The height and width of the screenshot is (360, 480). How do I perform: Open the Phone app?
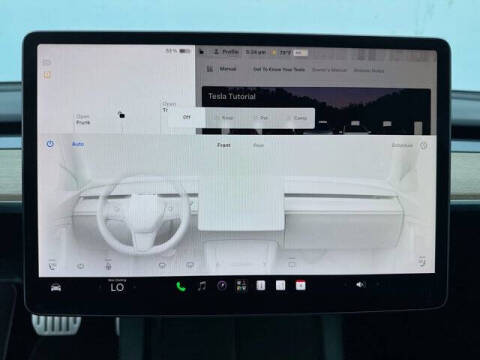pos(181,286)
